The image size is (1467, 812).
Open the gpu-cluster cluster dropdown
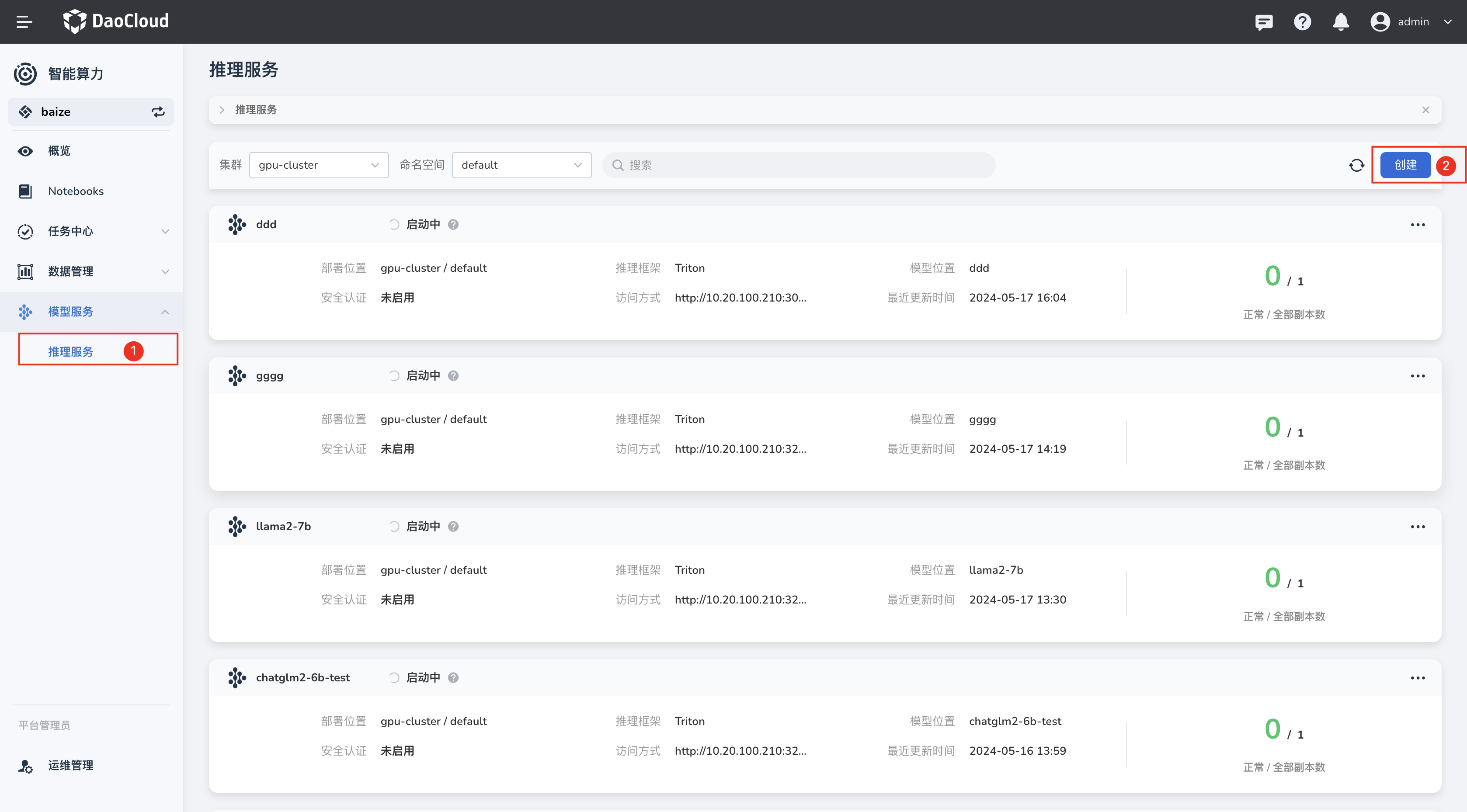point(318,165)
